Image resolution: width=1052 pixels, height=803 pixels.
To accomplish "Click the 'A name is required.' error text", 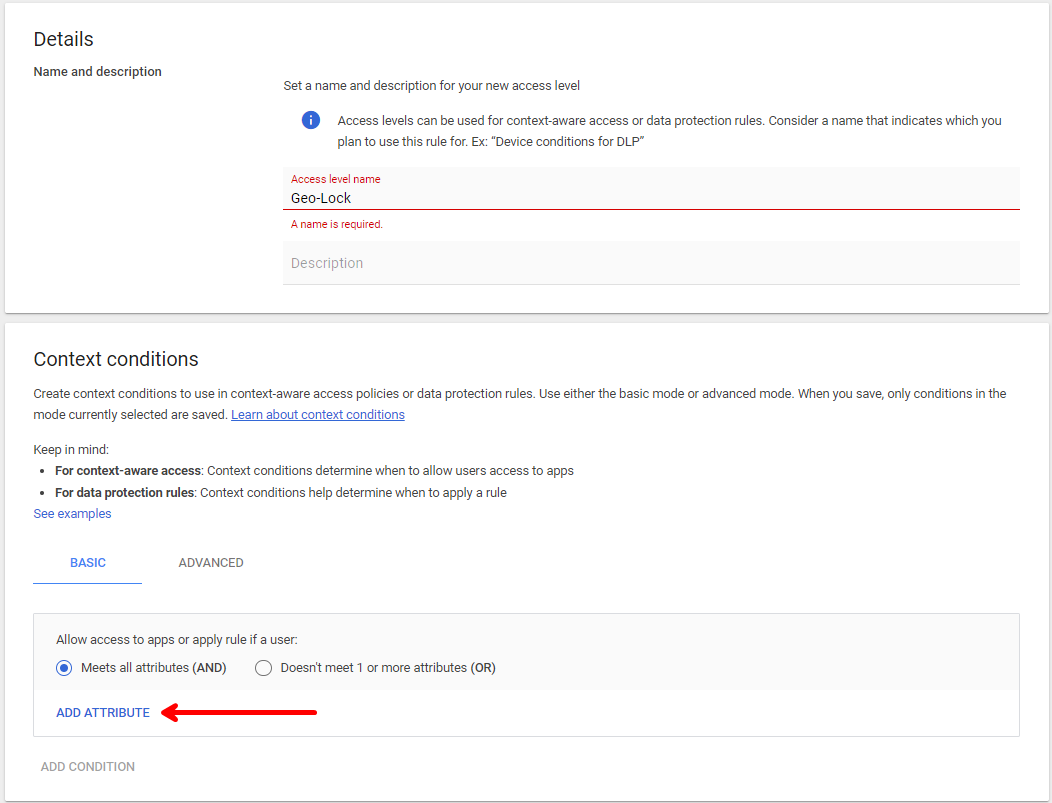I will click(337, 224).
